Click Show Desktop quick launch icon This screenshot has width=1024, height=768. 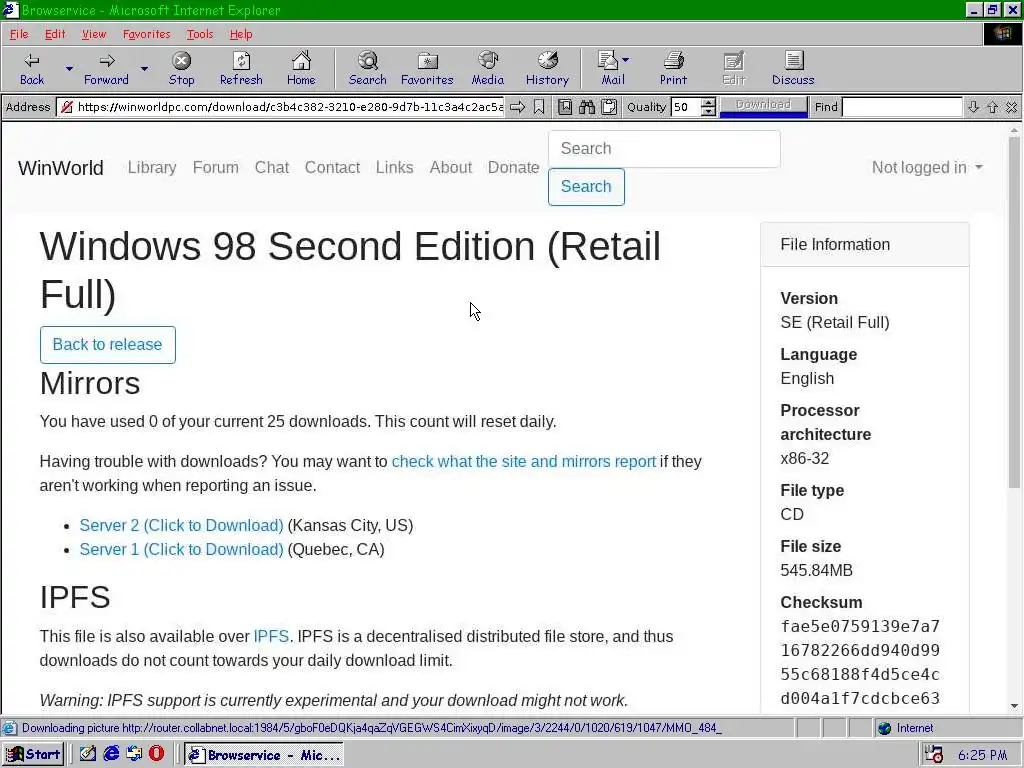pyautogui.click(x=88, y=754)
